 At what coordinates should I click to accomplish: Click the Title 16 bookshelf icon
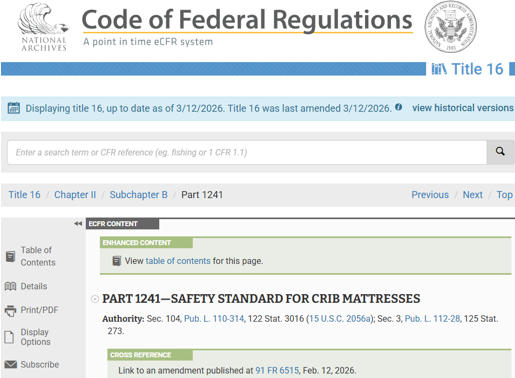pyautogui.click(x=439, y=69)
